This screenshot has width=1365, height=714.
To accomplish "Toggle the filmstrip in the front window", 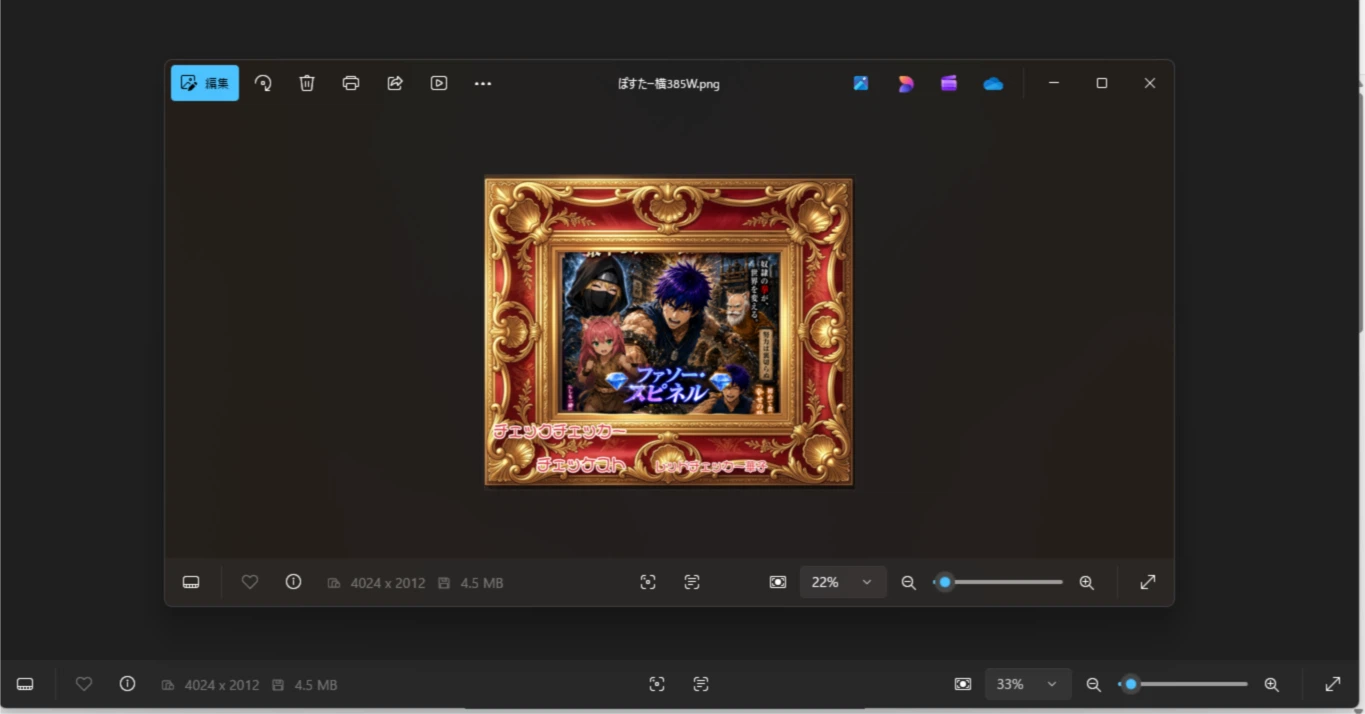I will (191, 582).
